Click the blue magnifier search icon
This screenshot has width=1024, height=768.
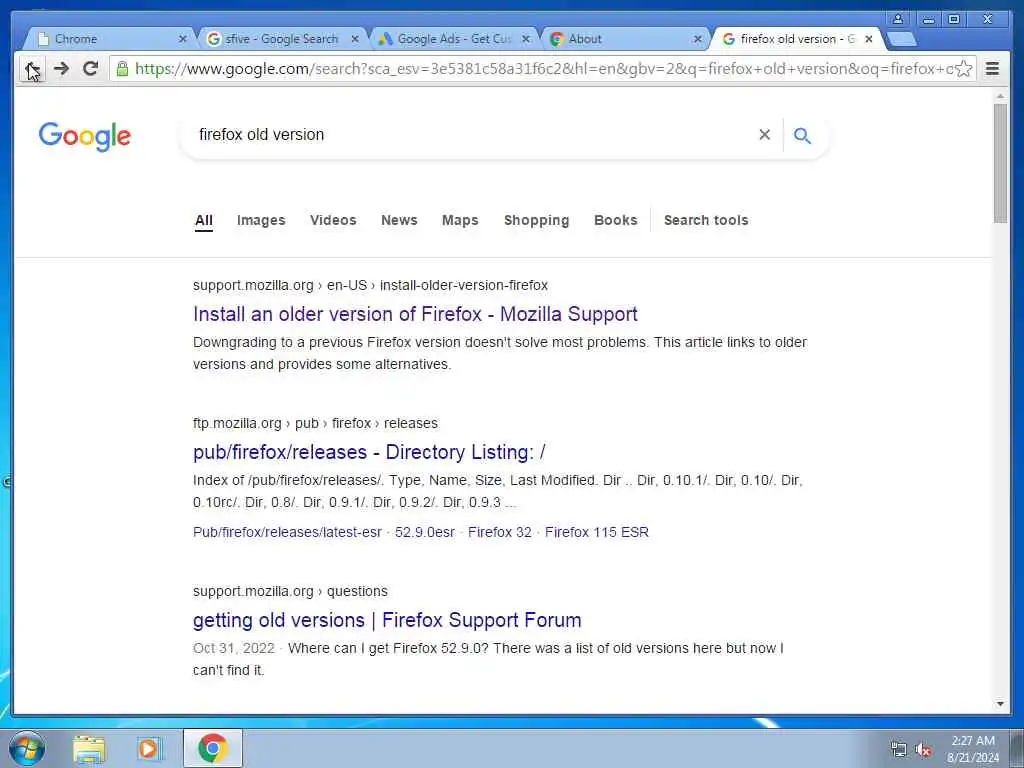click(802, 135)
